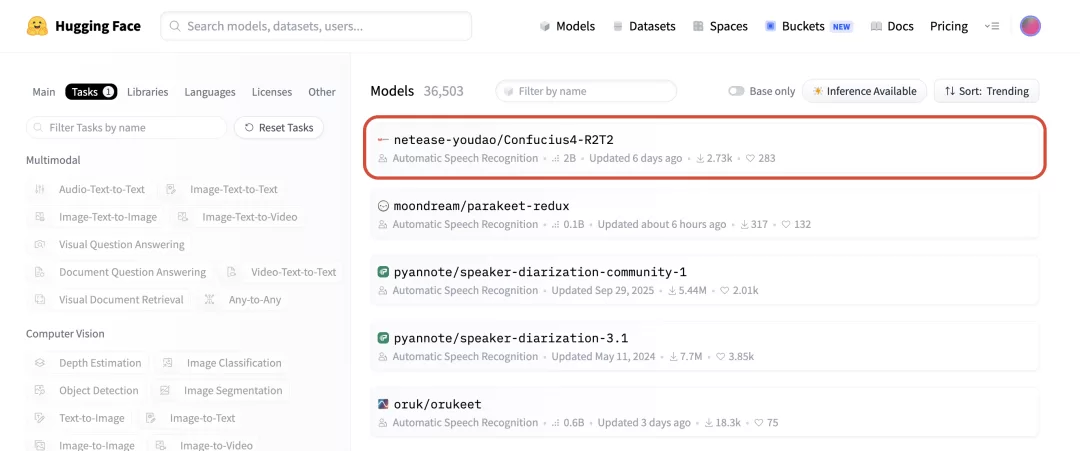
Task: Select the Image-to-Video task
Action: click(205, 445)
